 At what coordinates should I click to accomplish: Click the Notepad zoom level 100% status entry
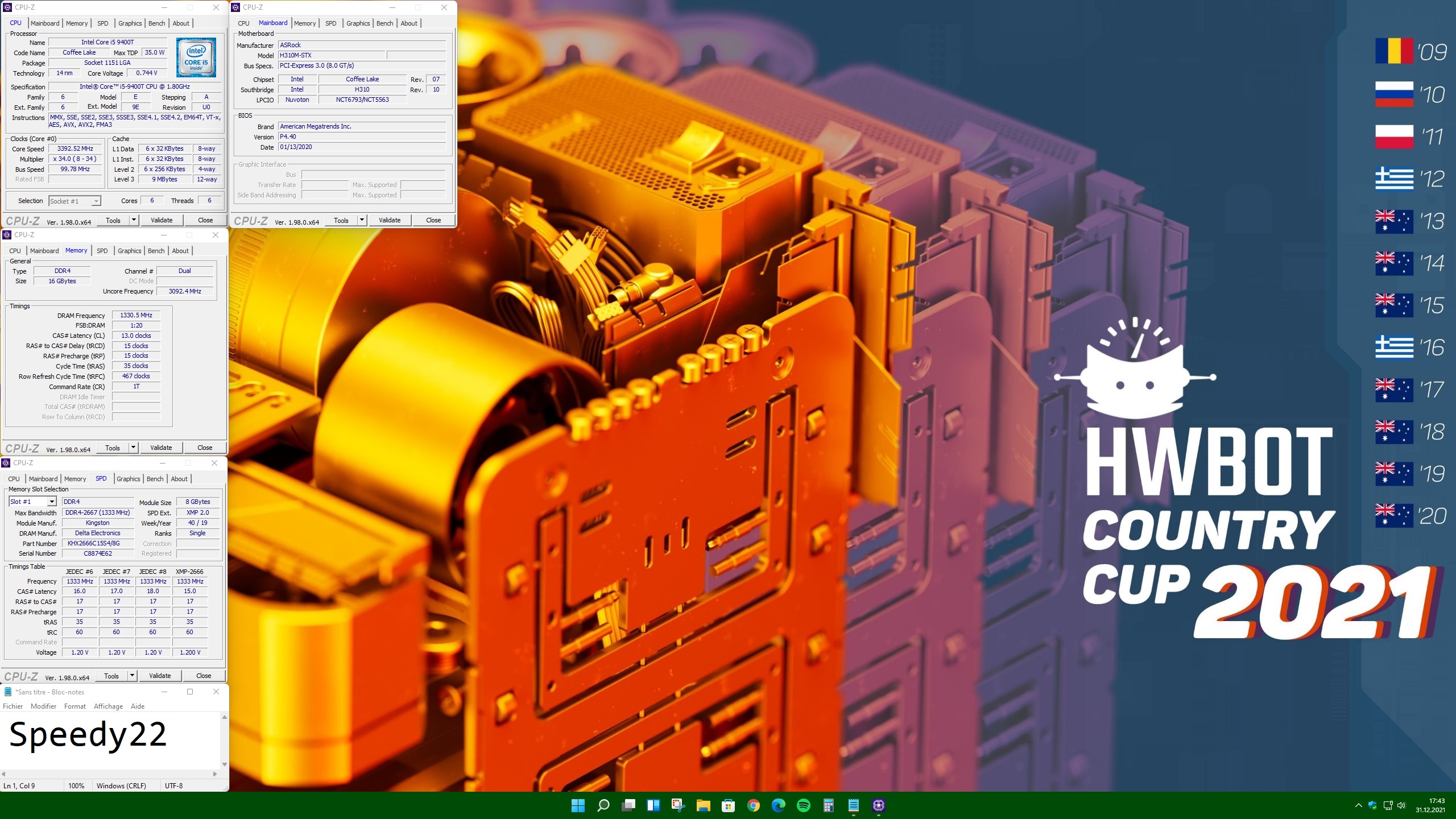(x=76, y=786)
